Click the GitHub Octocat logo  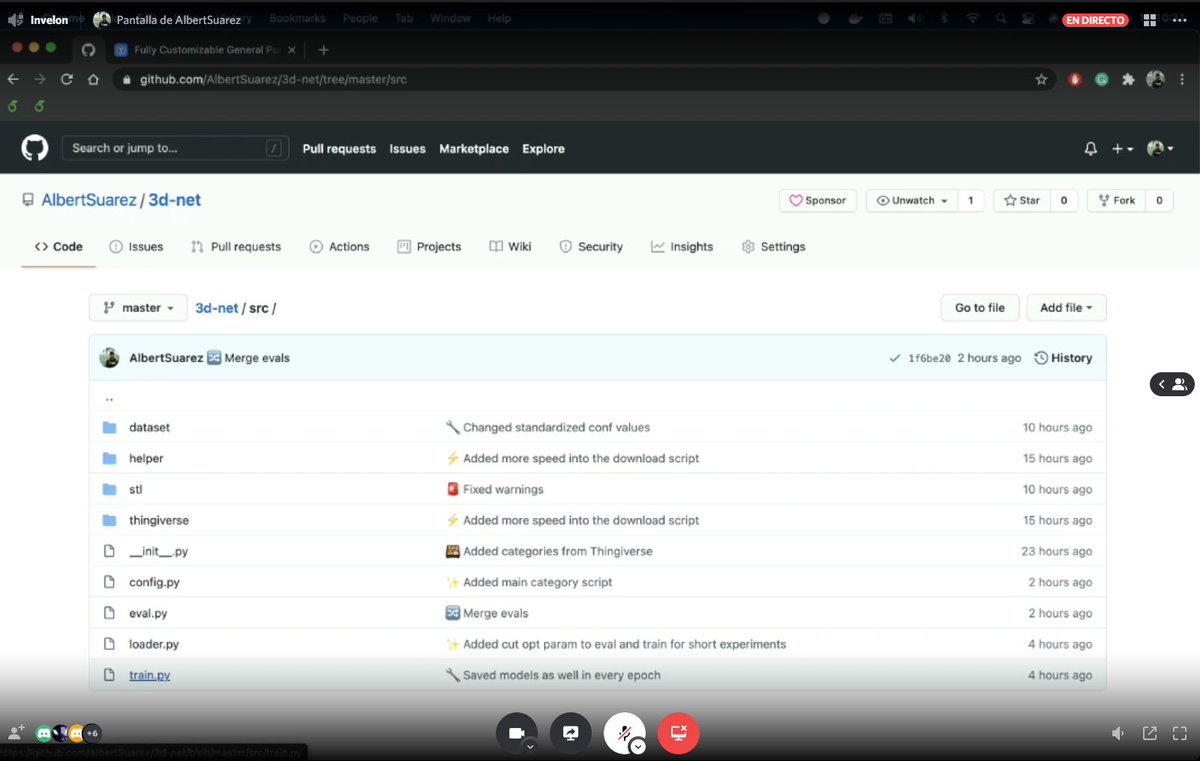(x=35, y=149)
